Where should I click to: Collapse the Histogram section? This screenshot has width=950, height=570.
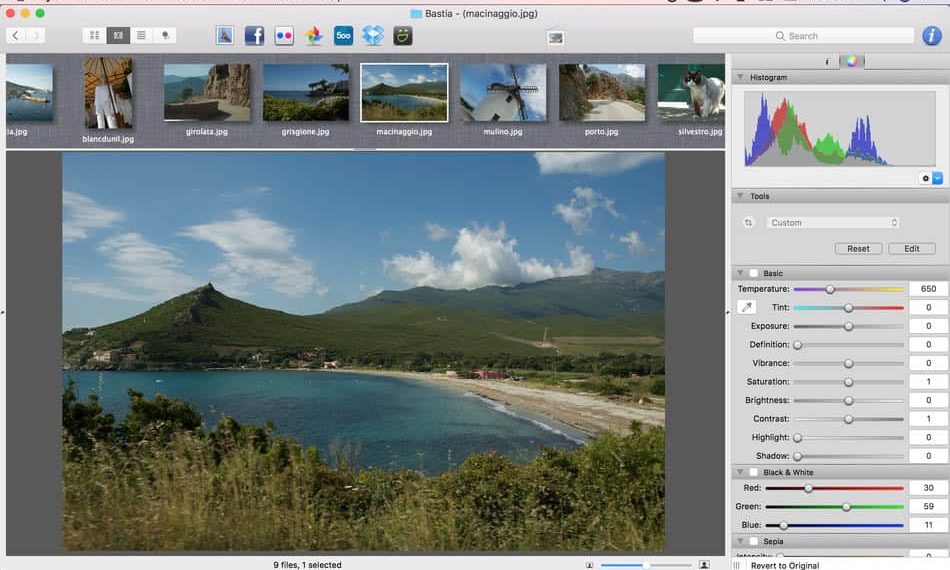click(x=740, y=77)
